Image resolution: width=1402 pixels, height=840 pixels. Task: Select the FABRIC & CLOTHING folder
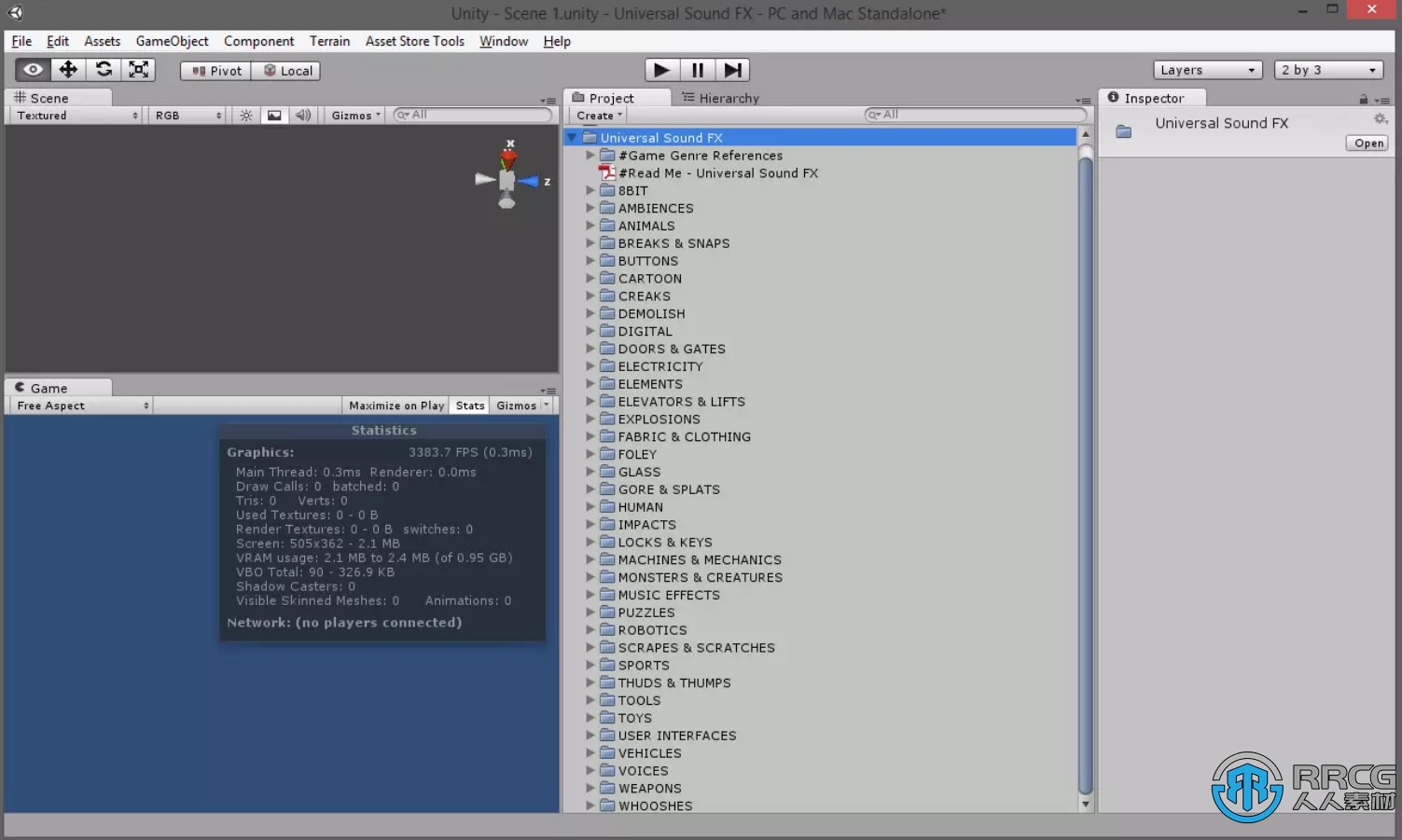click(x=684, y=436)
